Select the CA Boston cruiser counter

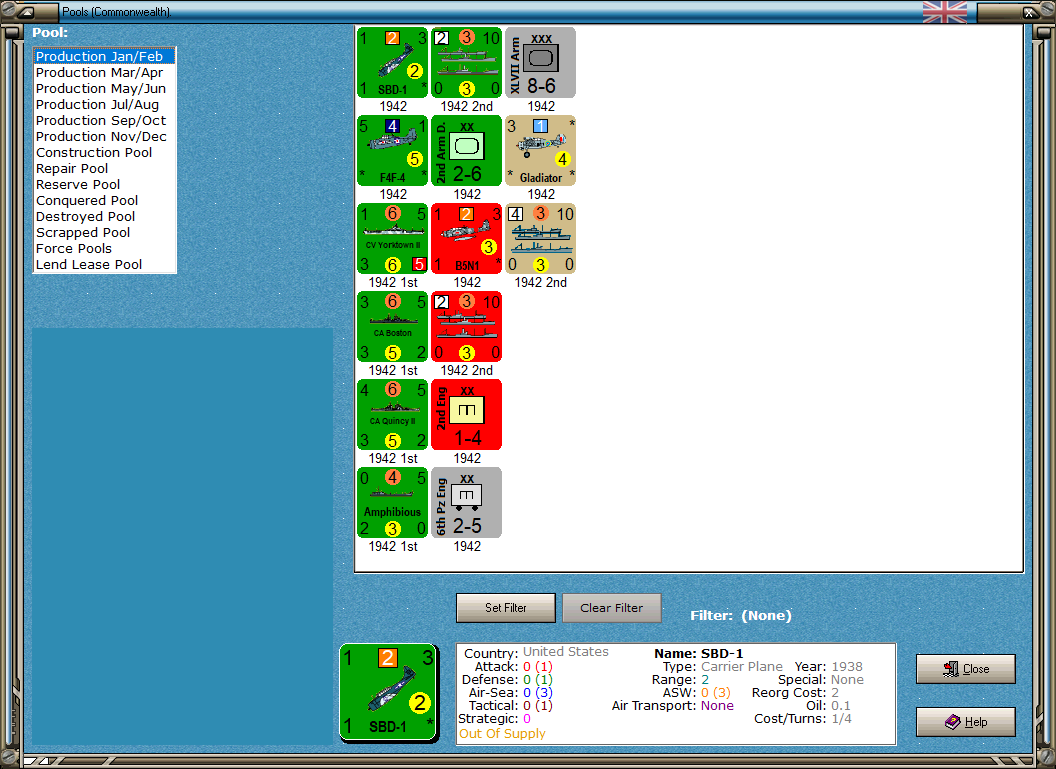point(393,327)
